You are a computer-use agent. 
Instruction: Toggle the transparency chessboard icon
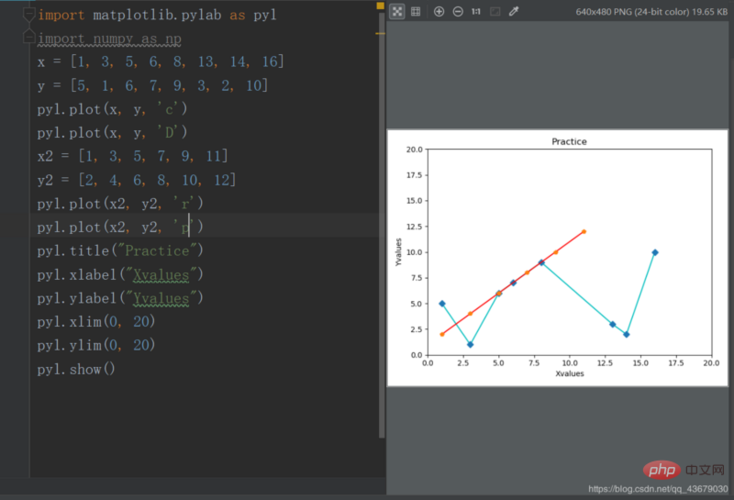click(397, 12)
